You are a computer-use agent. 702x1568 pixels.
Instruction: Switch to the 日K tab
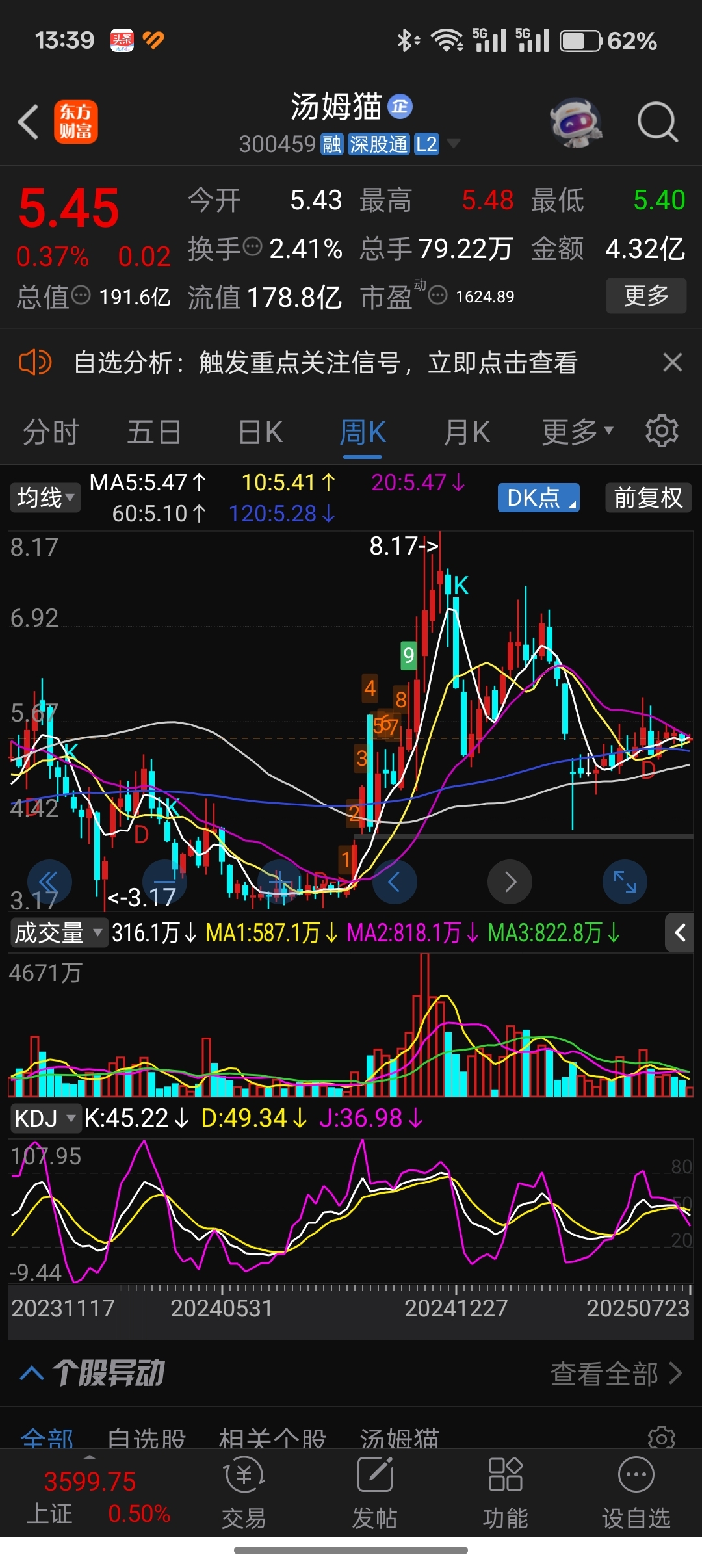[x=261, y=432]
